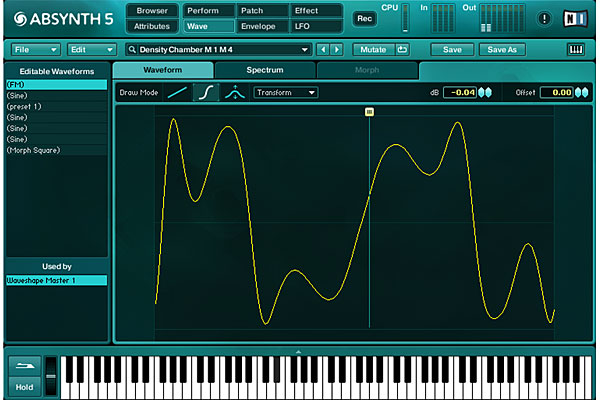Image resolution: width=600 pixels, height=400 pixels.
Task: Open the LFO page
Action: pos(316,26)
